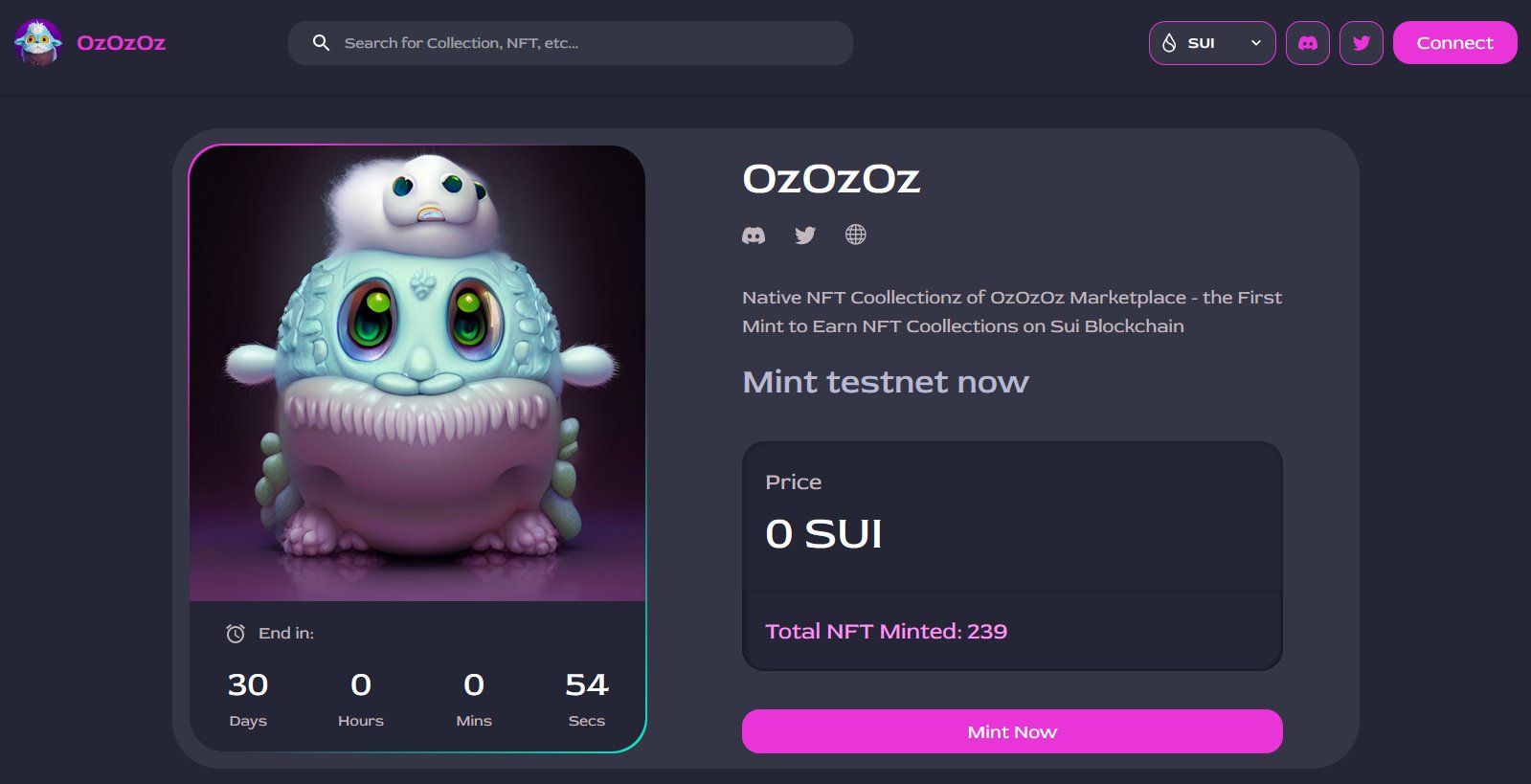Screen dimensions: 1531x784
Task: Click the Twitter bird icon below collection title
Action: coord(805,235)
